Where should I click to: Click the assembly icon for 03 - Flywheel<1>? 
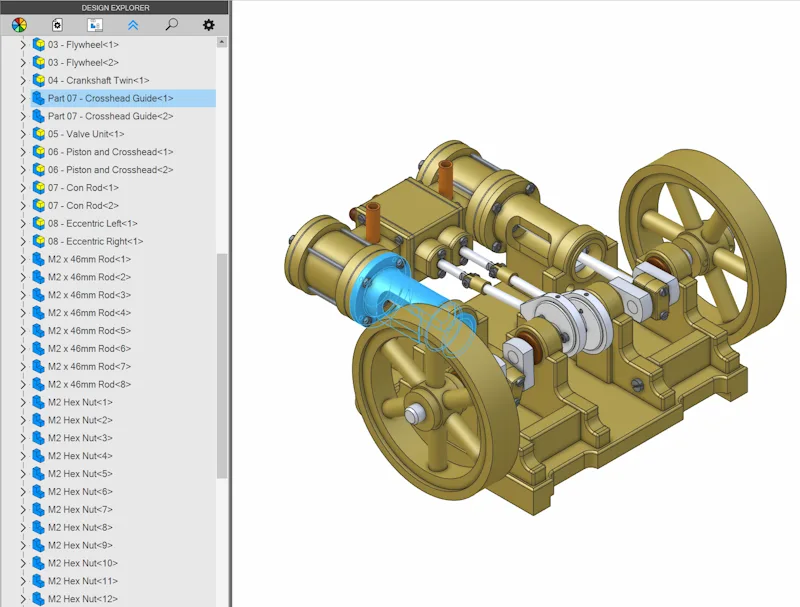(39, 44)
